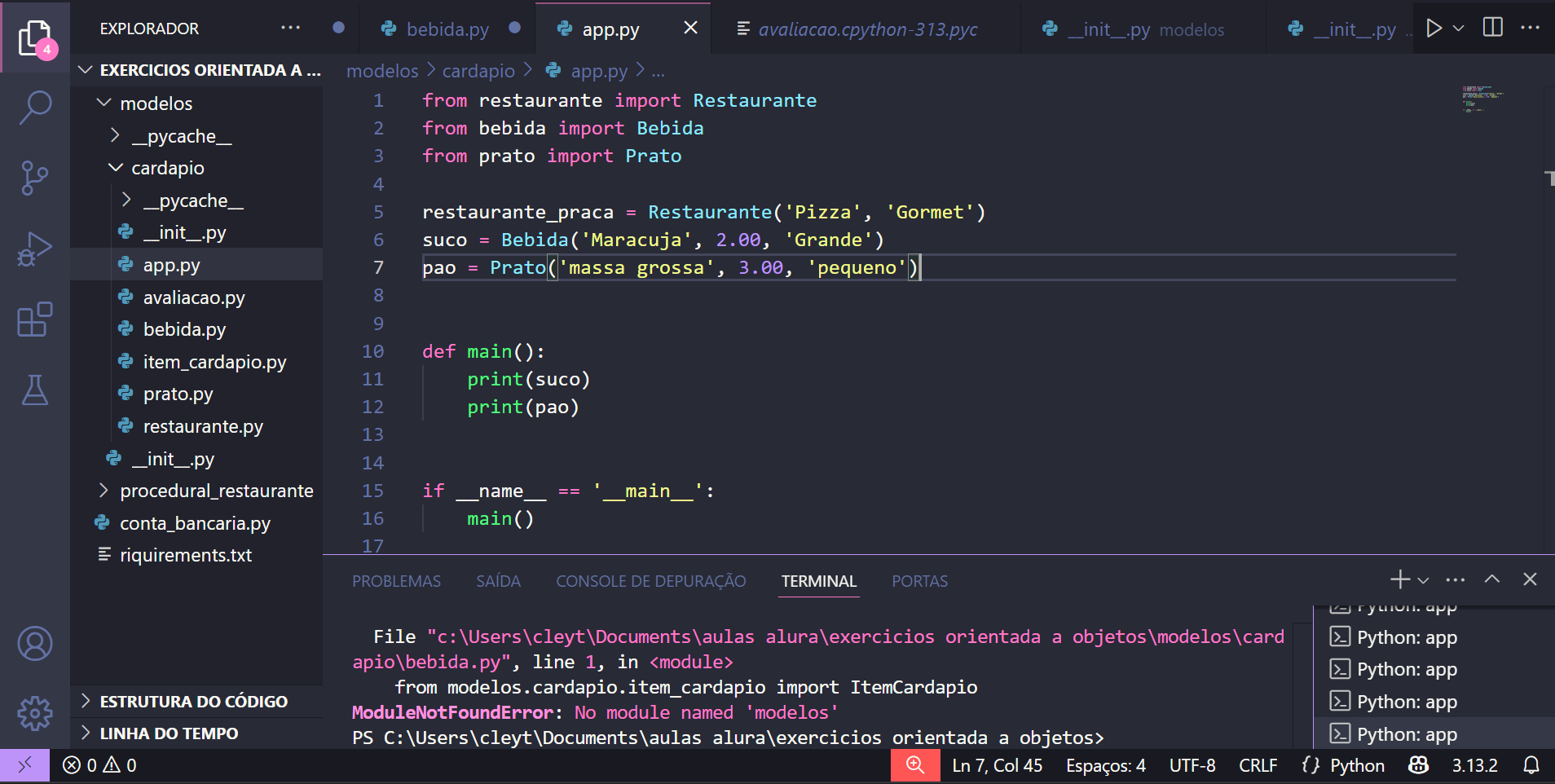Image resolution: width=1555 pixels, height=784 pixels.
Task: Select the TERMINAL panel tab
Action: click(x=818, y=581)
